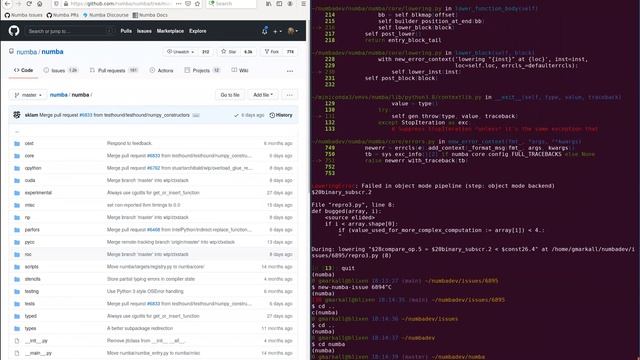Open the browser library icon
This screenshot has height=360, width=640.
(x=269, y=4)
